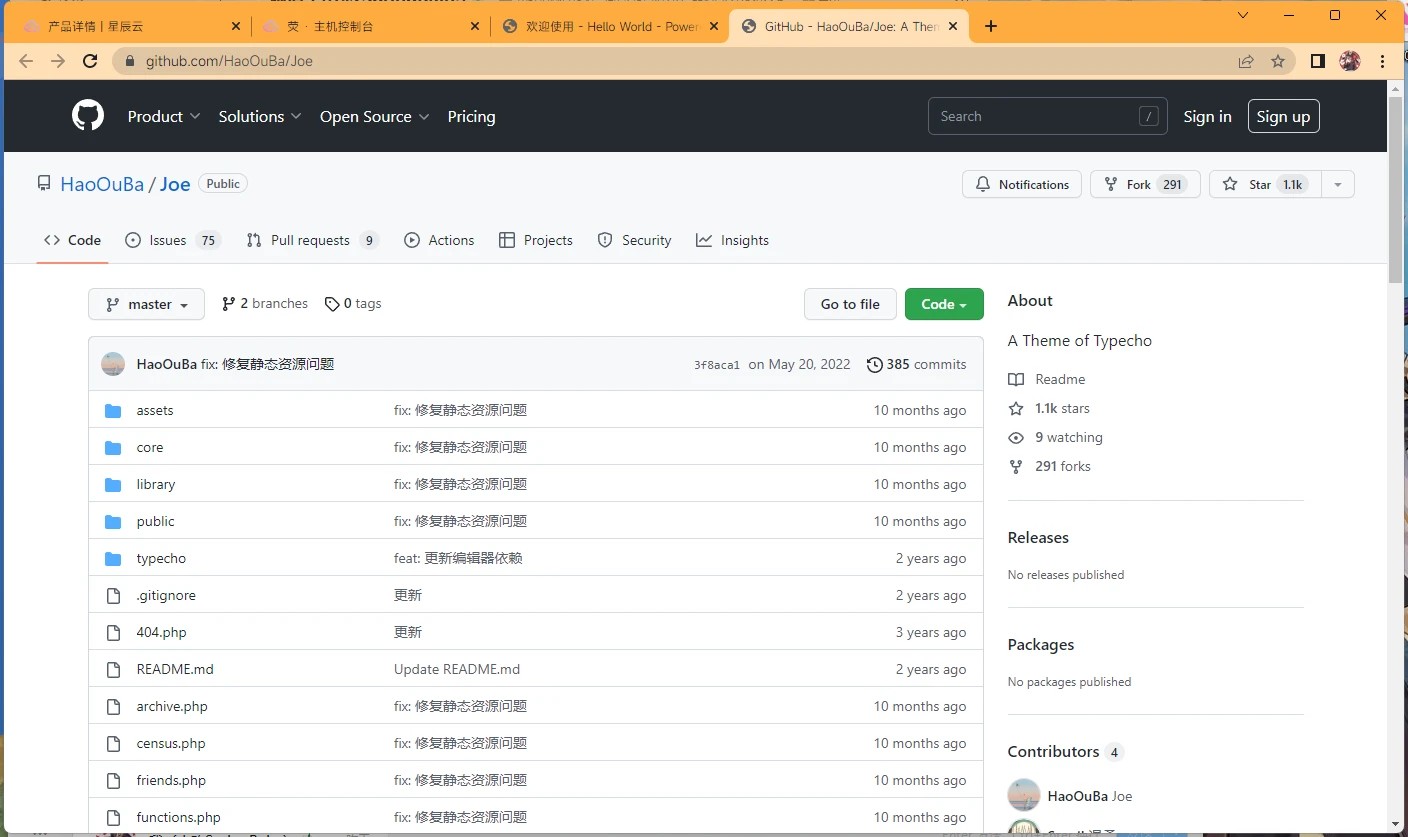Open the star lists dropdown arrow
The height and width of the screenshot is (837, 1408).
(x=1338, y=184)
